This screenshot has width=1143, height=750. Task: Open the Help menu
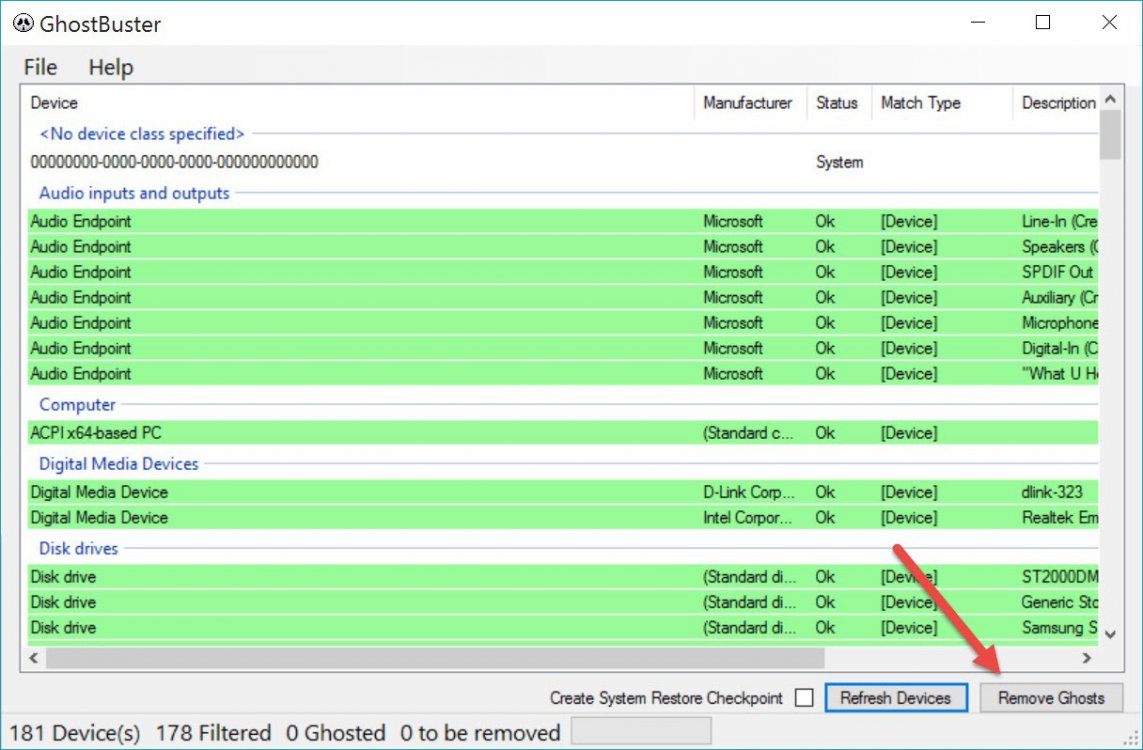111,67
